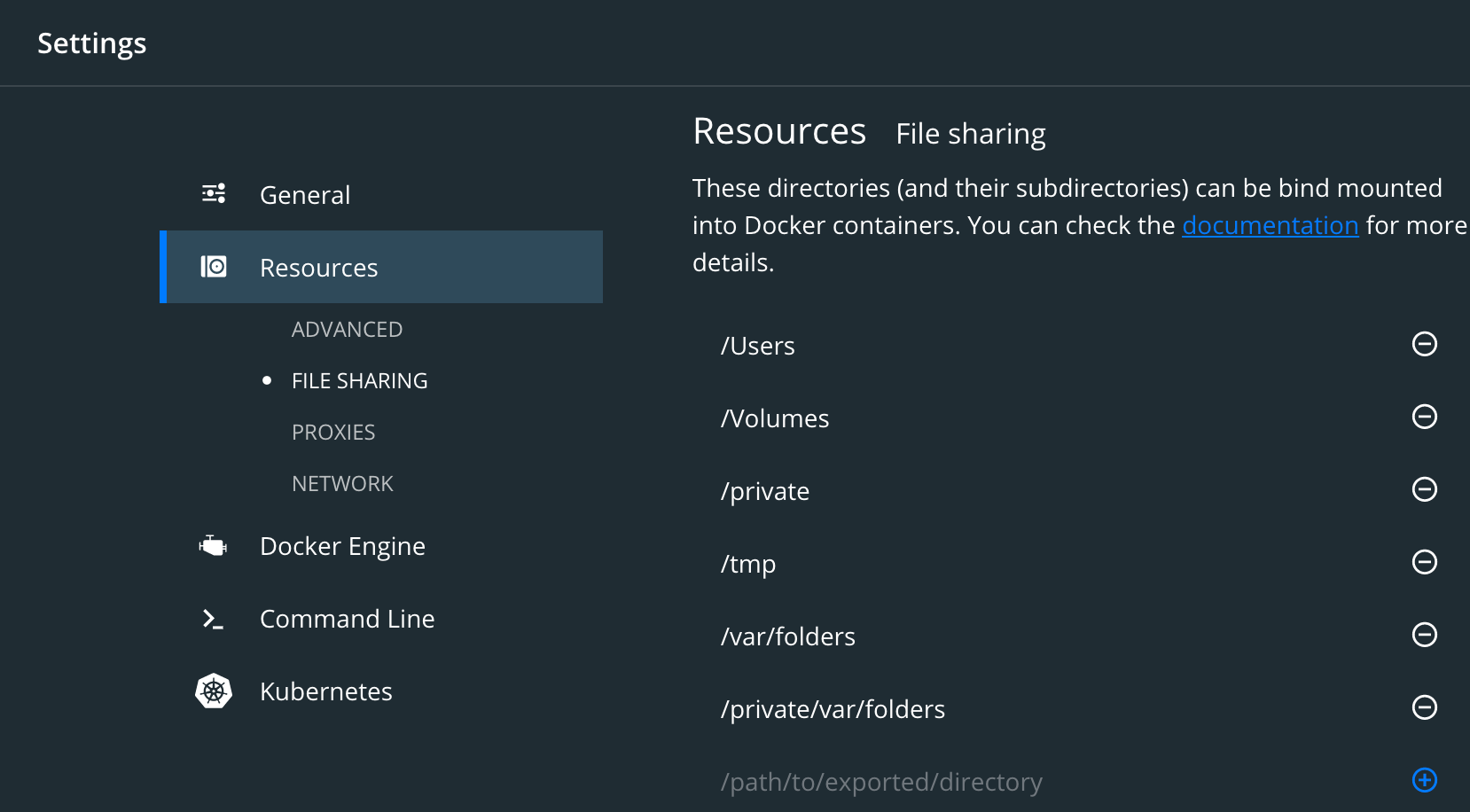The image size is (1470, 812).
Task: Click the Kubernetes wheel icon
Action: 214,691
